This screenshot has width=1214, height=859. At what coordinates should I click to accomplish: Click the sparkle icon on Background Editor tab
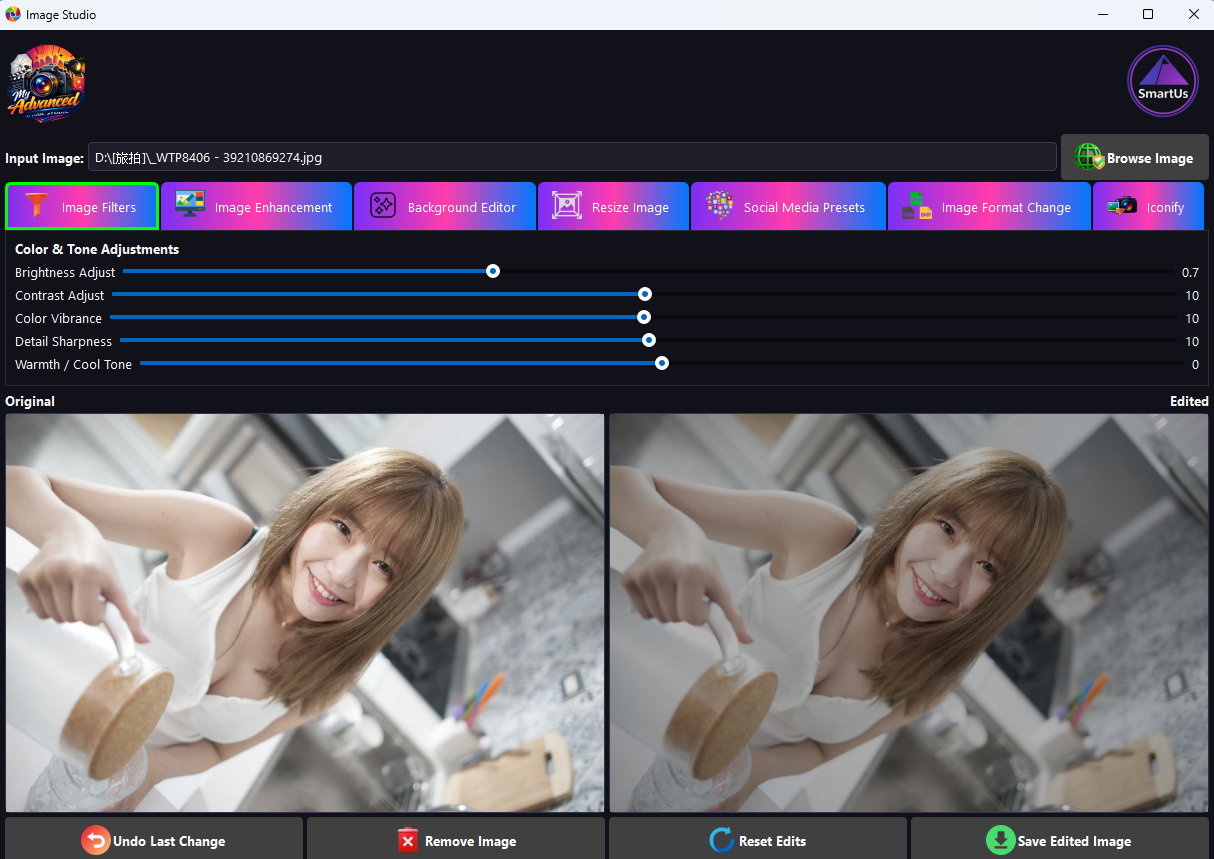pyautogui.click(x=383, y=206)
